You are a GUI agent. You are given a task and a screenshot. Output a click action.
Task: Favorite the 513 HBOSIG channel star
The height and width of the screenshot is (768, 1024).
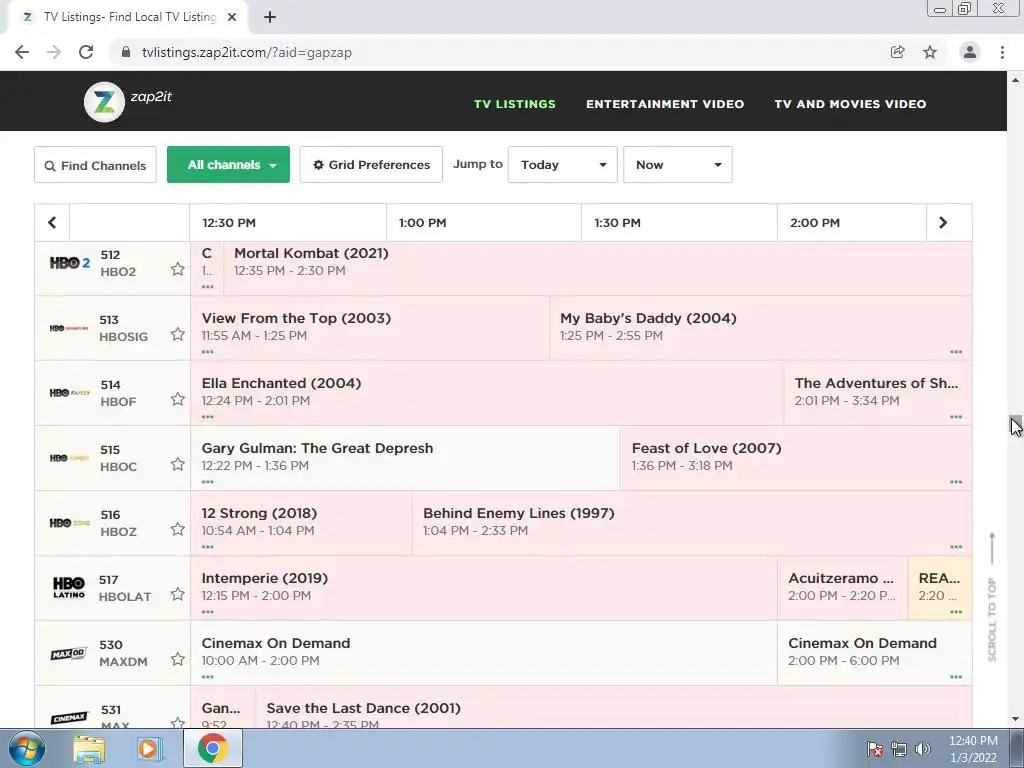point(178,334)
